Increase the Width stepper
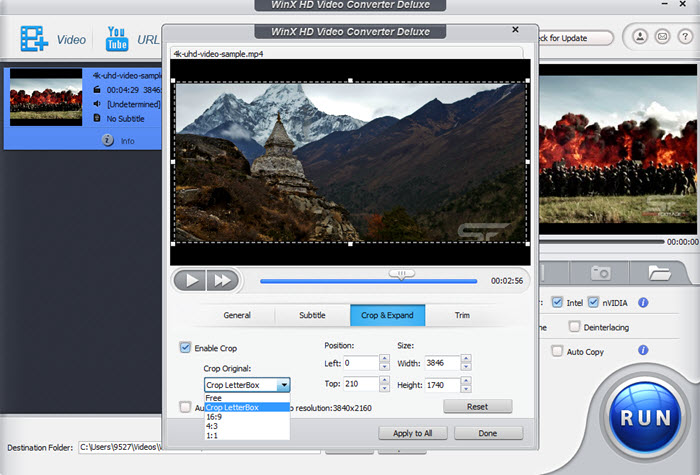Image resolution: width=700 pixels, height=475 pixels. point(466,358)
